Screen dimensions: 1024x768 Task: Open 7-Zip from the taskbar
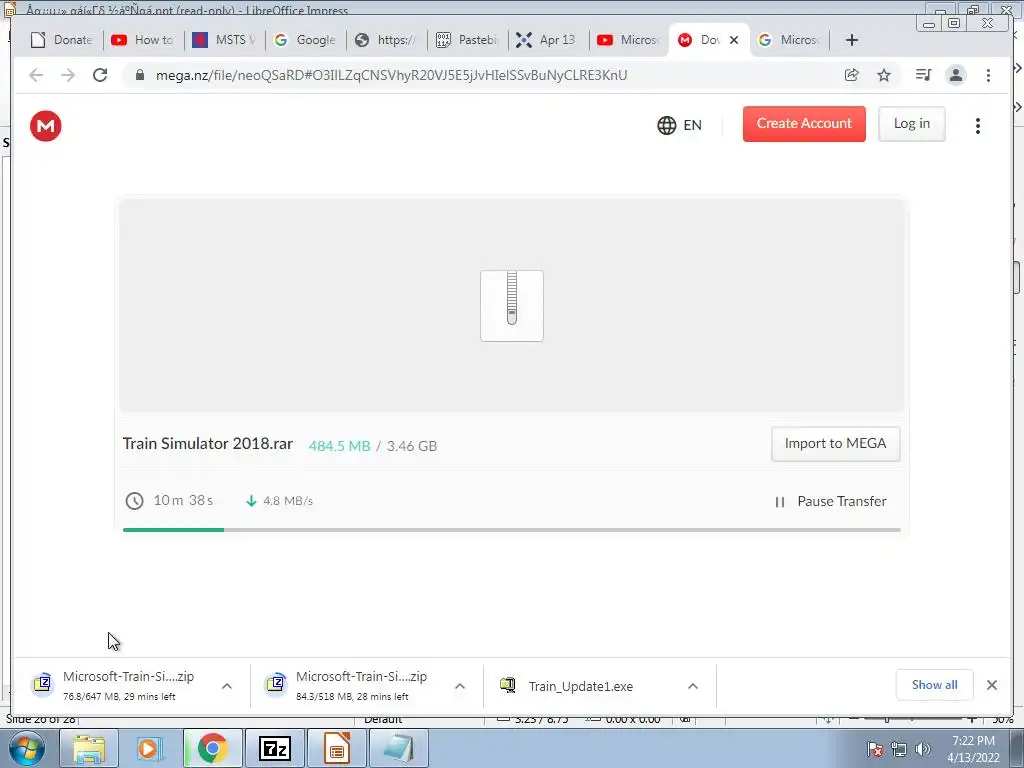point(274,748)
